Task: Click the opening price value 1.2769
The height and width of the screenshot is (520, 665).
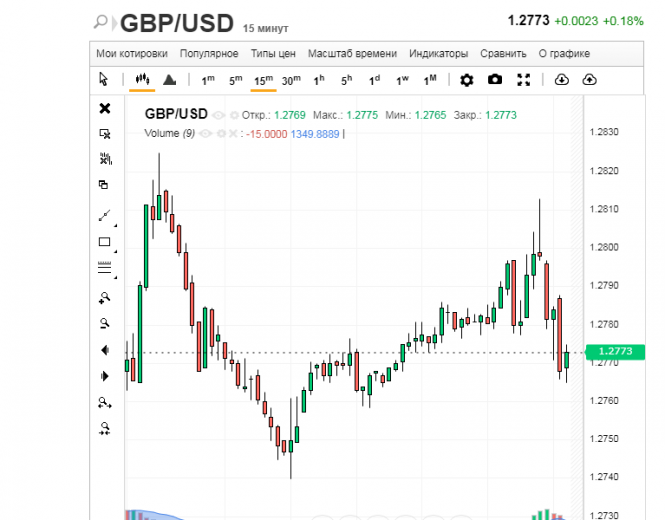Action: tap(290, 115)
